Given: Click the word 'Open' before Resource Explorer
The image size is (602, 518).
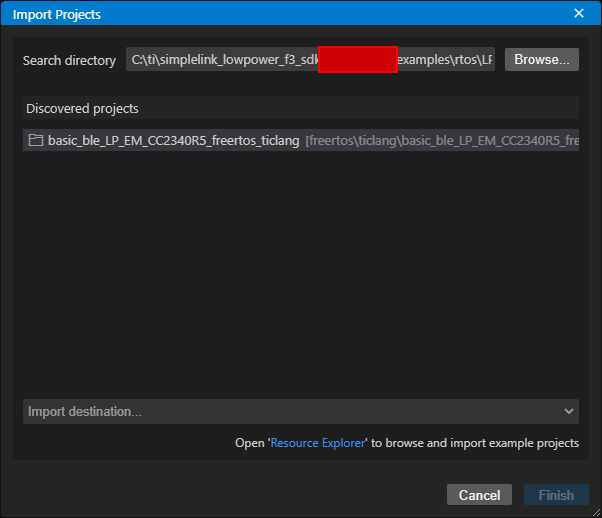Looking at the screenshot, I should click(249, 443).
